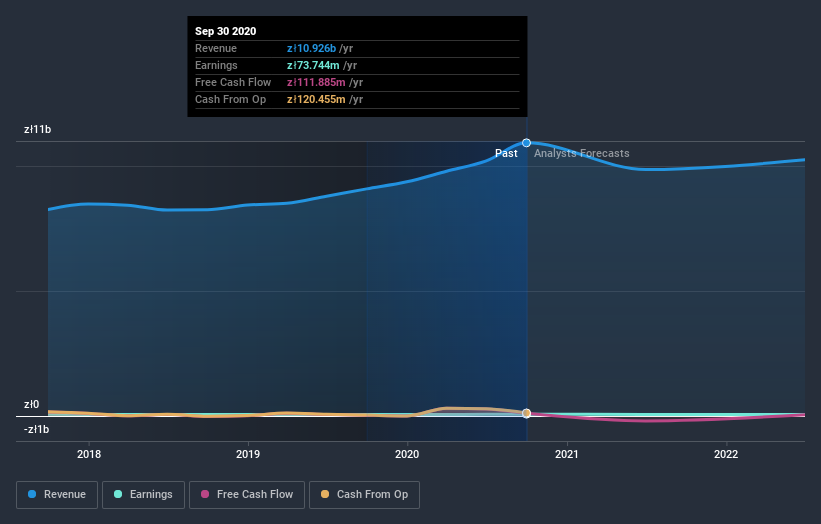This screenshot has height=524, width=821.
Task: Click the zł10.926b revenue value
Action: 312,48
